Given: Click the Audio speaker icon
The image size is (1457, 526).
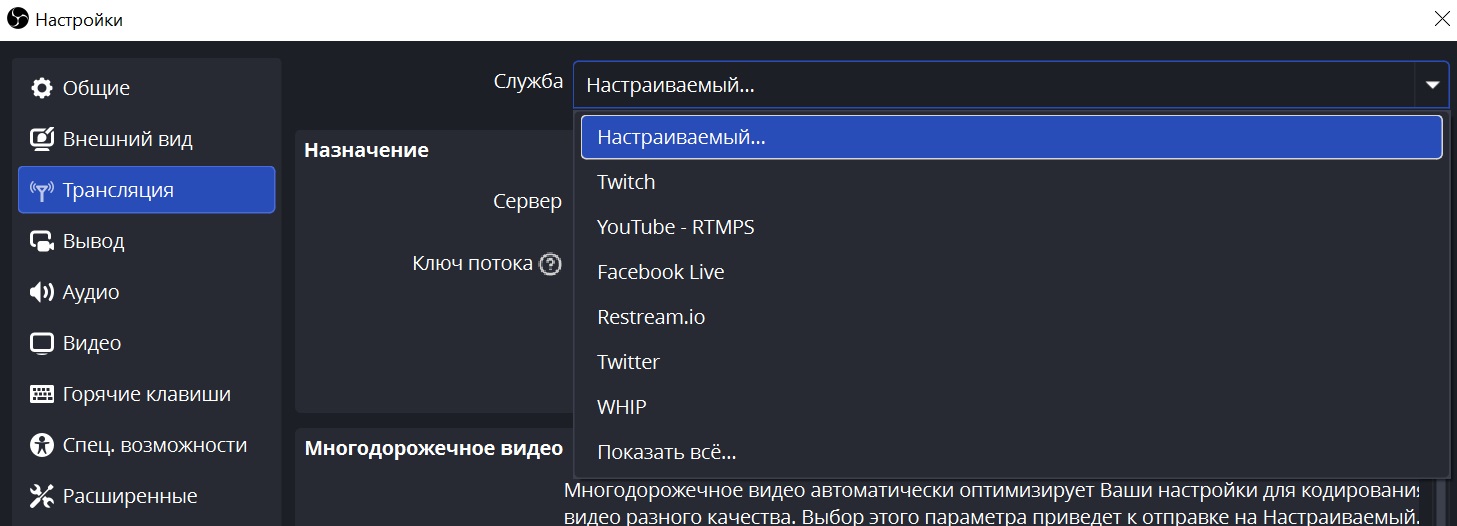Looking at the screenshot, I should pos(42,292).
